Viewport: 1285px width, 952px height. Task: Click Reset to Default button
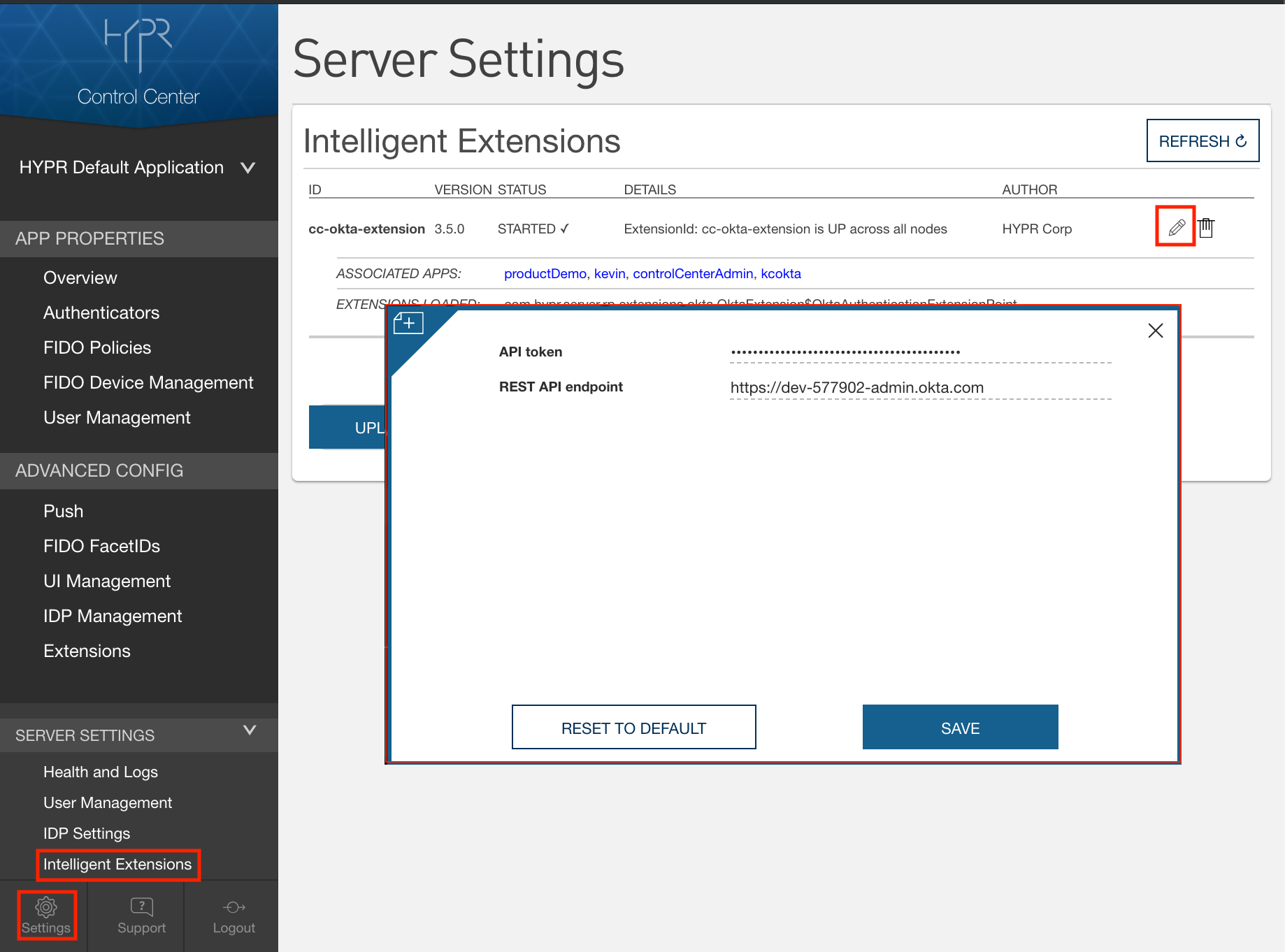[634, 727]
